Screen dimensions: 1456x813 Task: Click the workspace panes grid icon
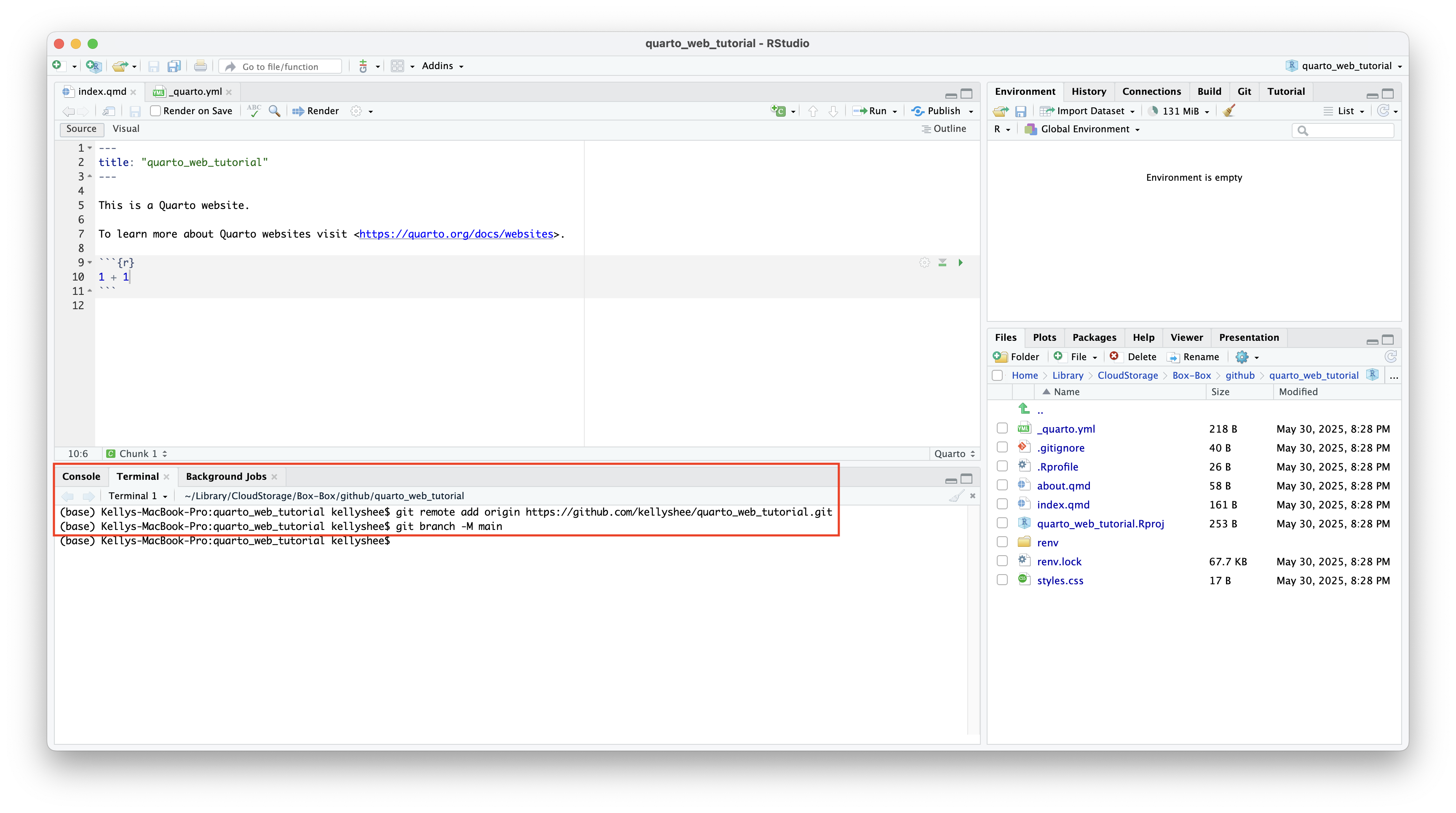pos(397,66)
